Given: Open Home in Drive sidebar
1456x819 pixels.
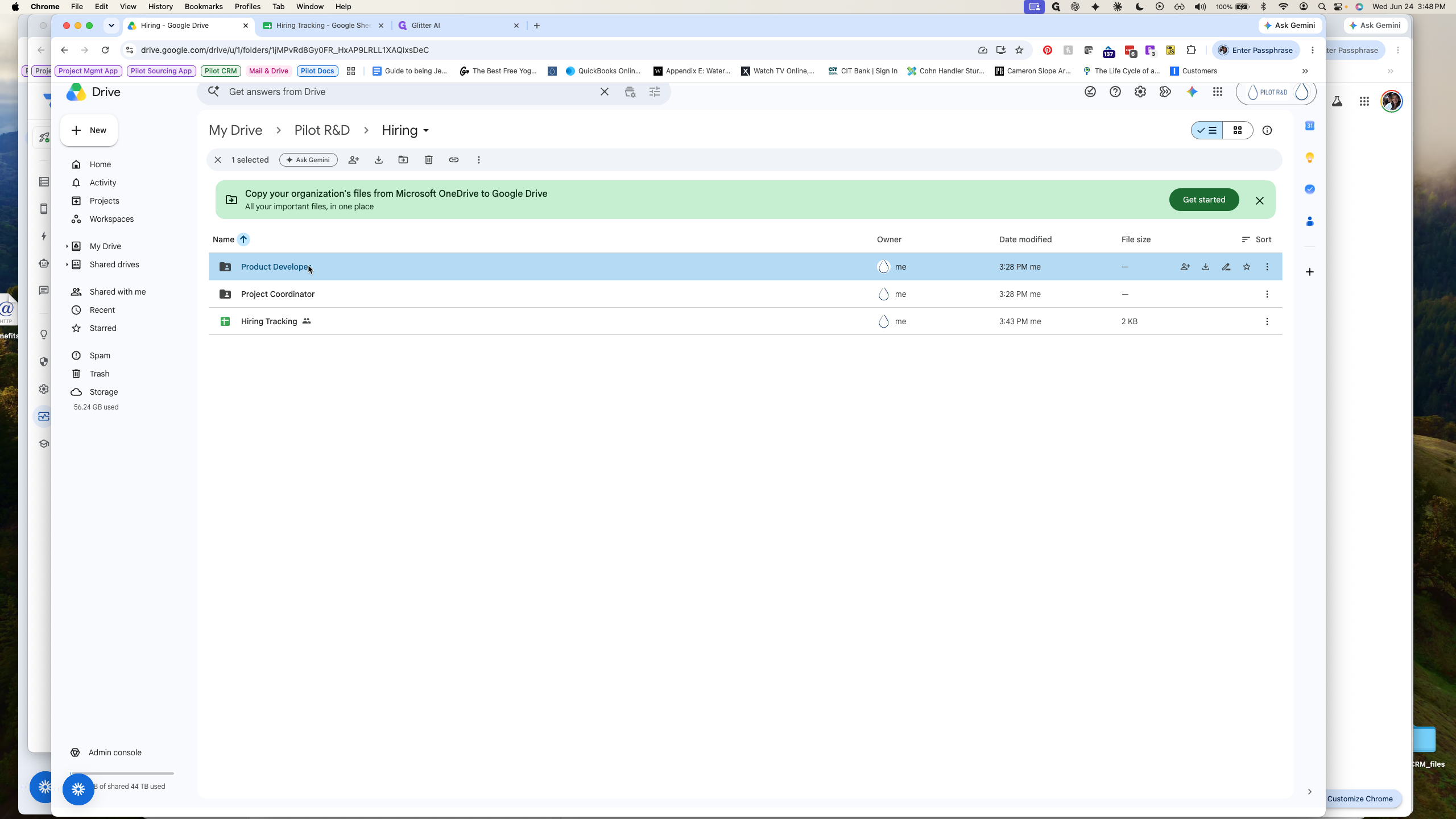Looking at the screenshot, I should [x=100, y=164].
